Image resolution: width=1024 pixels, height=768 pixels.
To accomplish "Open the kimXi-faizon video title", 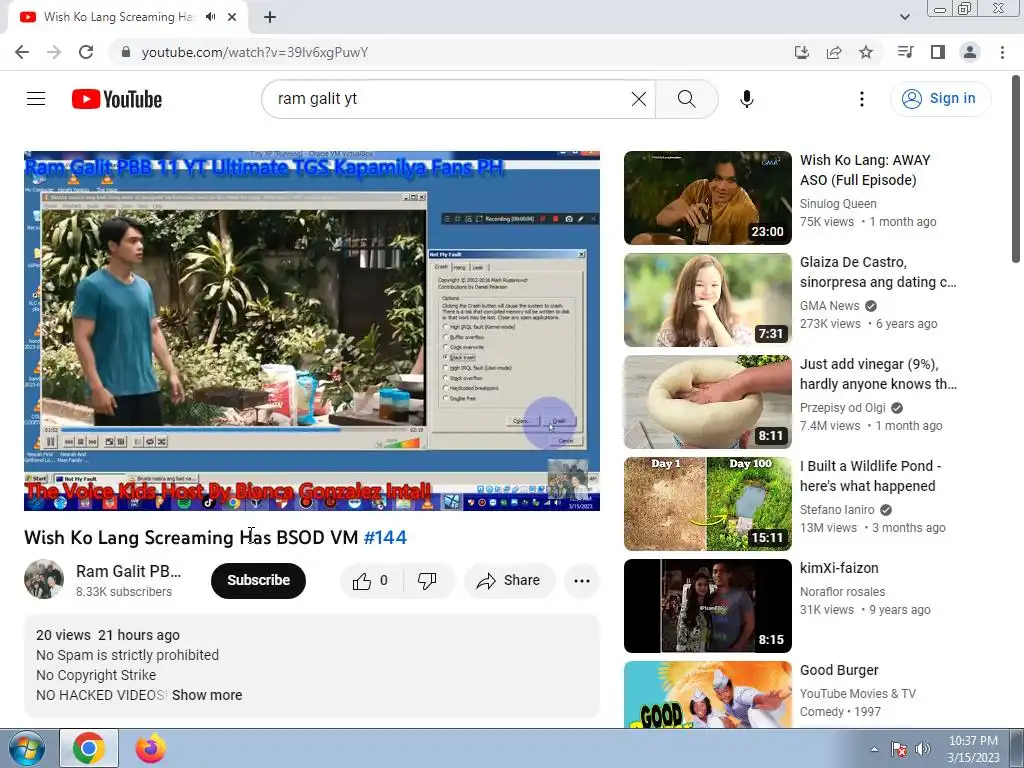I will pyautogui.click(x=839, y=568).
